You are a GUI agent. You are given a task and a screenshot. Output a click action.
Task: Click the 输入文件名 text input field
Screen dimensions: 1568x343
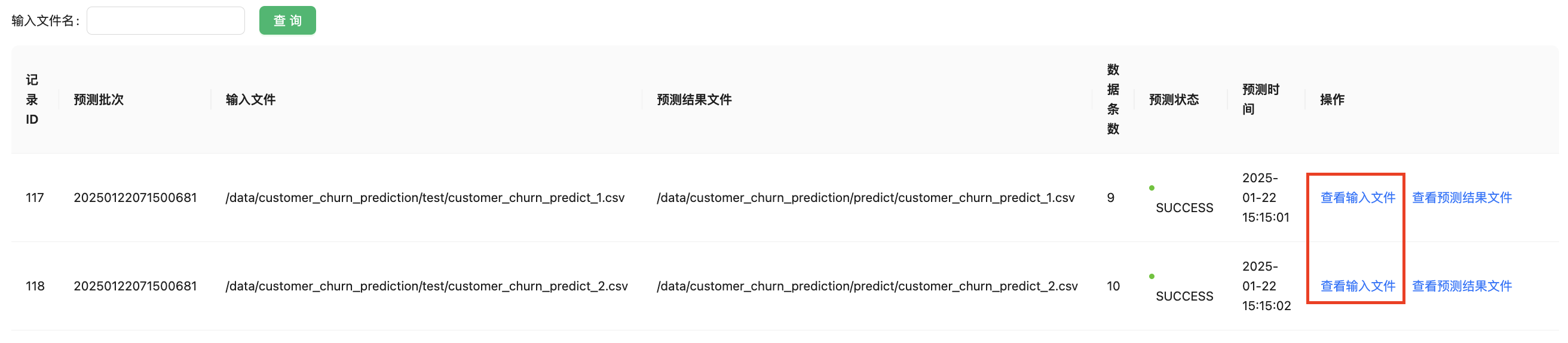click(x=166, y=21)
